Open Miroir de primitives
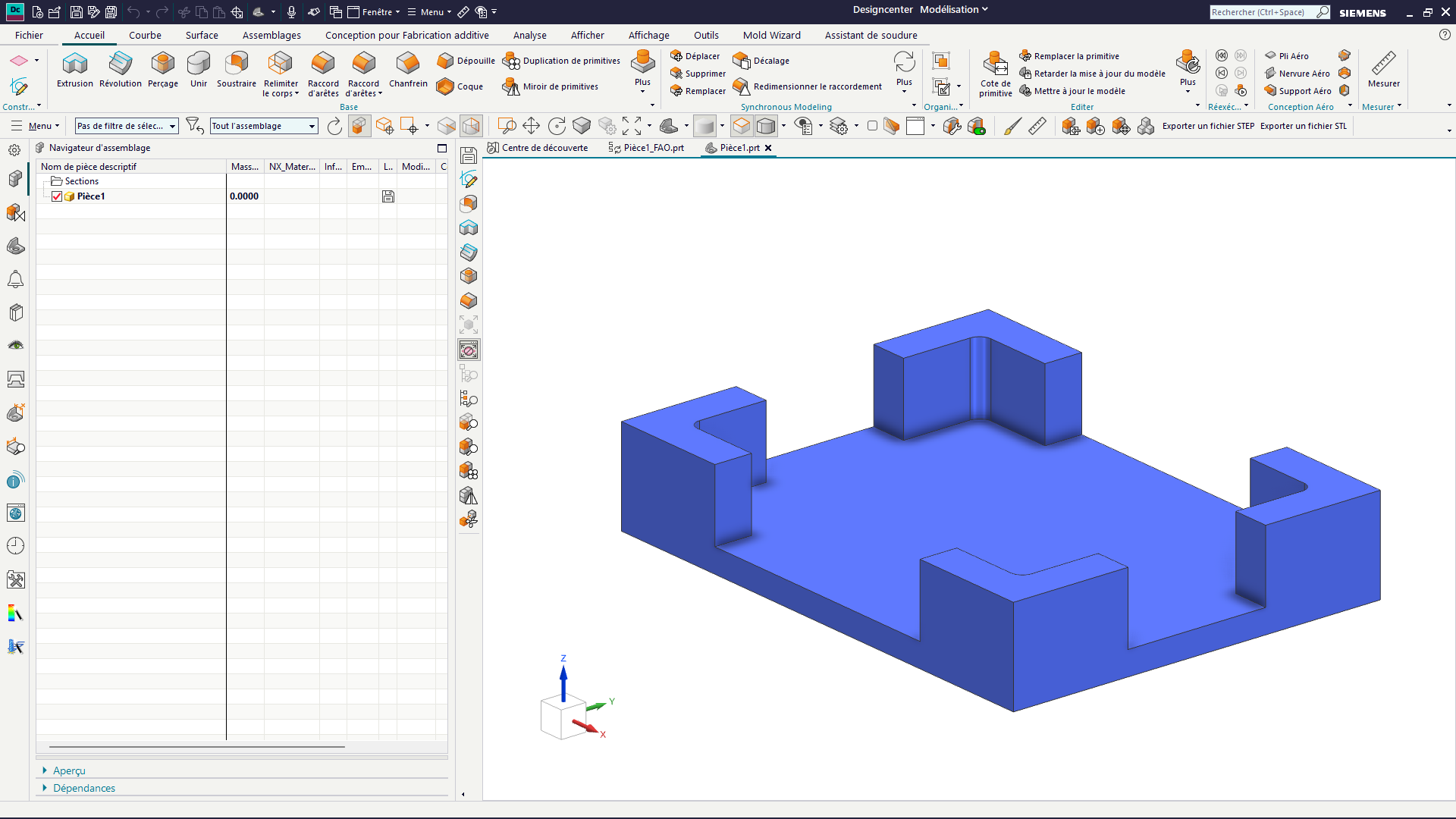 551,86
